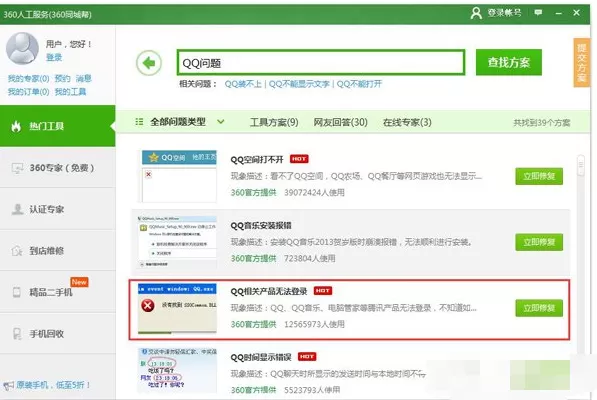Expand the 全部问题类型 dropdown arrow
Screen dimensions: 597x400
tap(220, 122)
